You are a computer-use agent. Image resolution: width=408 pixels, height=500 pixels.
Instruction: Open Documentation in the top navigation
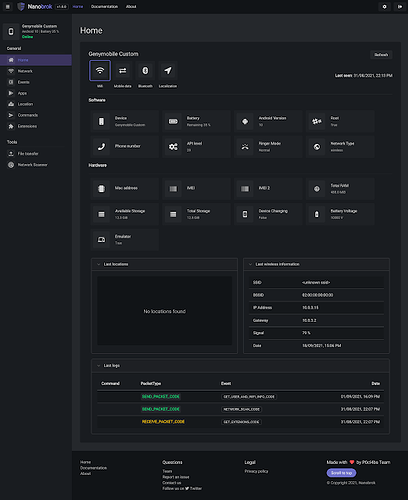pos(104,6)
